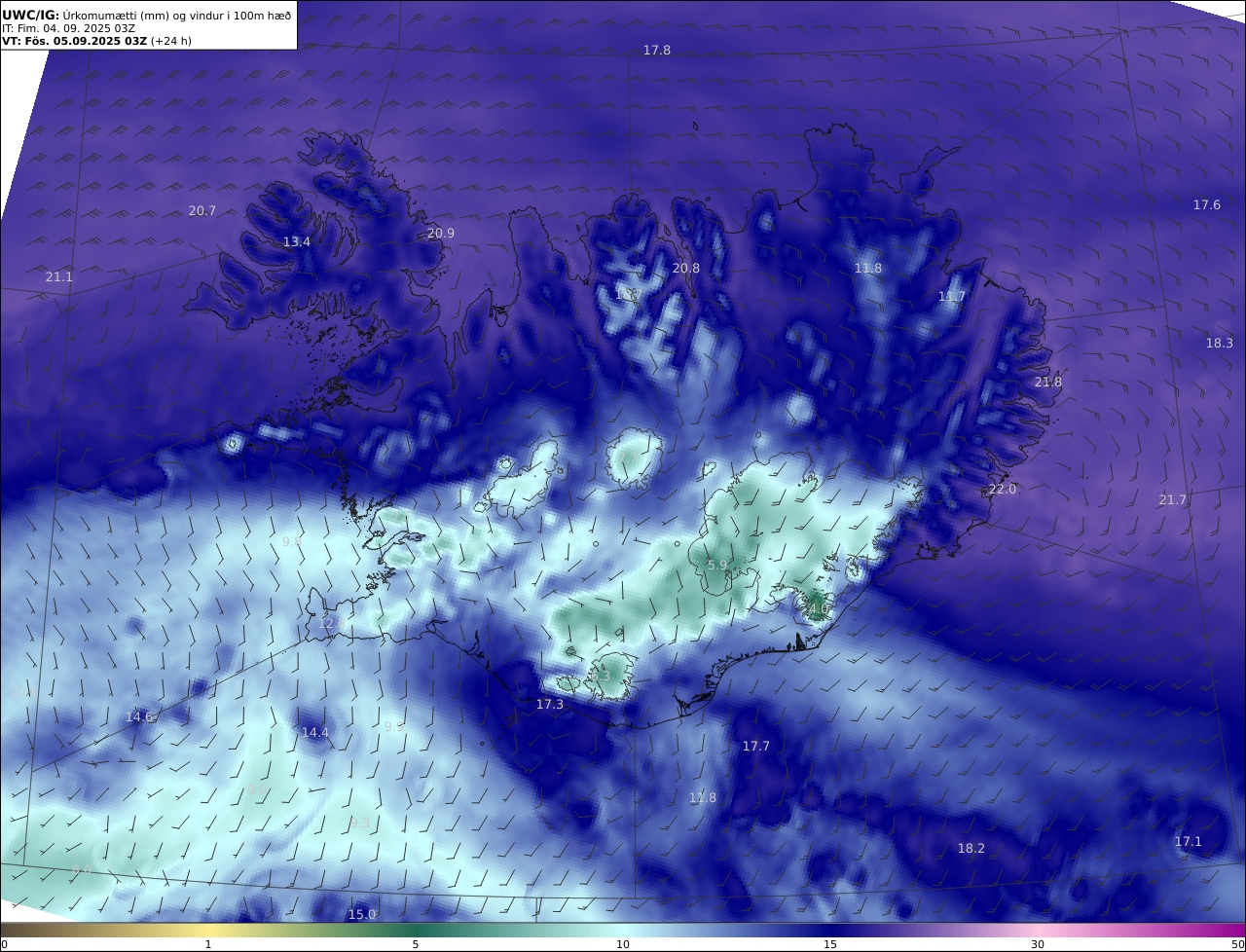Click the 21.8 value label
The width and height of the screenshot is (1246, 952).
[1048, 382]
